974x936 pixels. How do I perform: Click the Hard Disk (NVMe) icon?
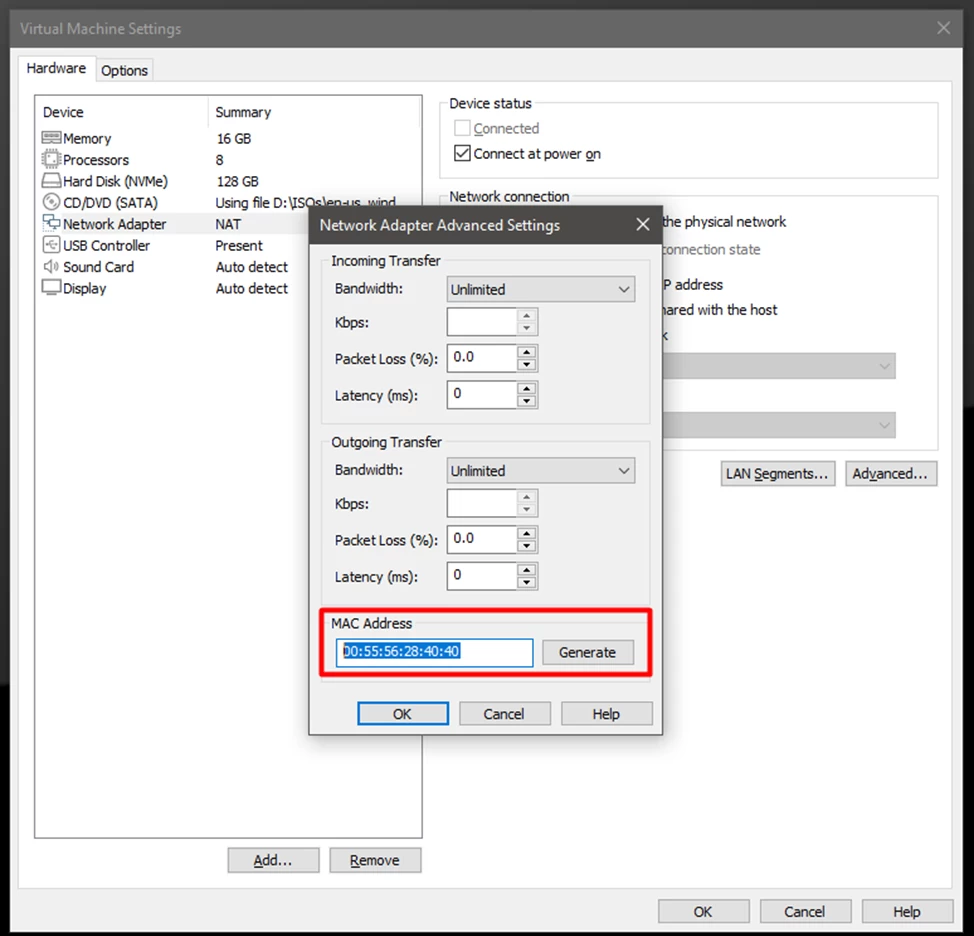click(51, 181)
